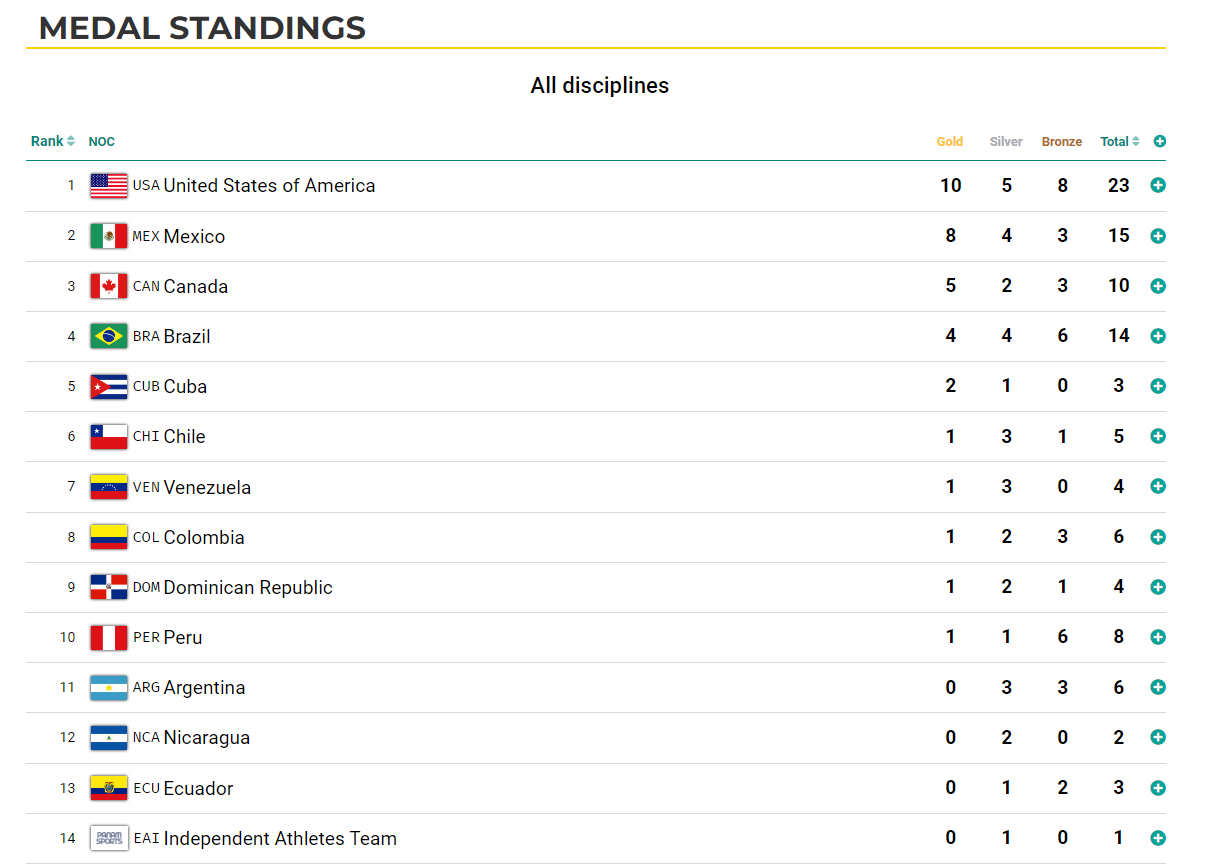Open the Argentina country link
The height and width of the screenshot is (864, 1218).
pos(204,688)
